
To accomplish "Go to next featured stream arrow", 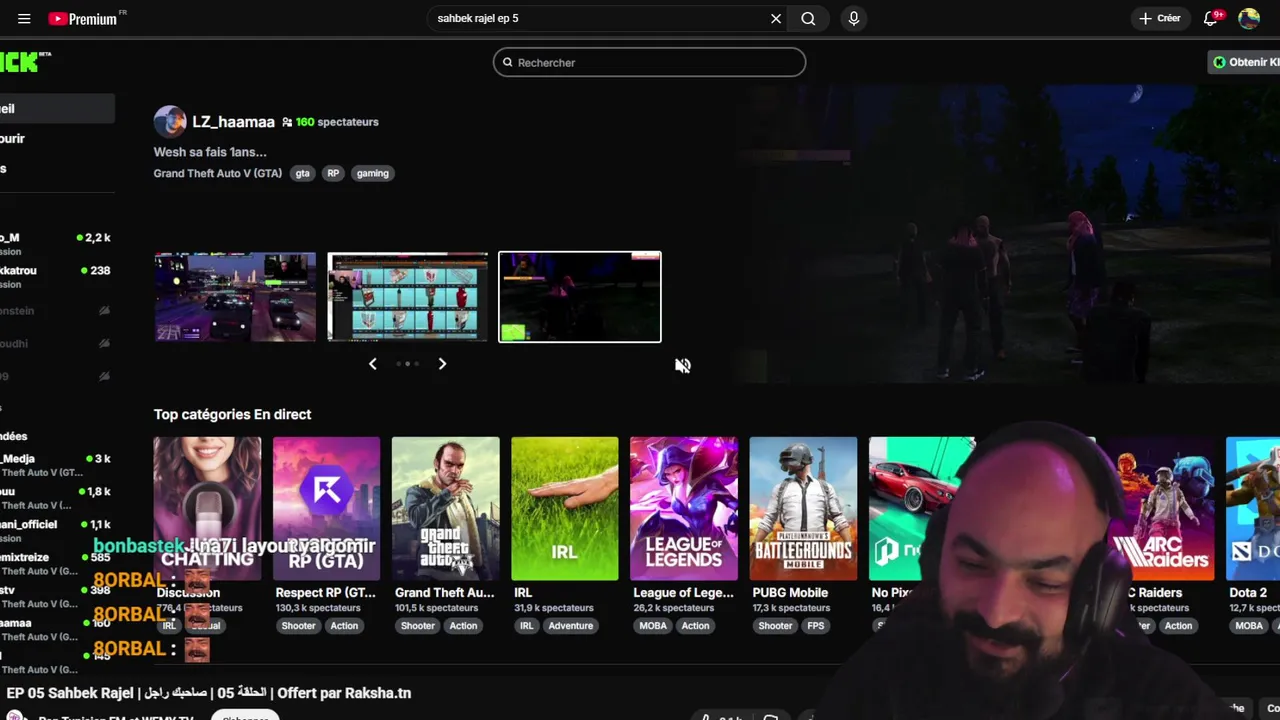I will (442, 364).
